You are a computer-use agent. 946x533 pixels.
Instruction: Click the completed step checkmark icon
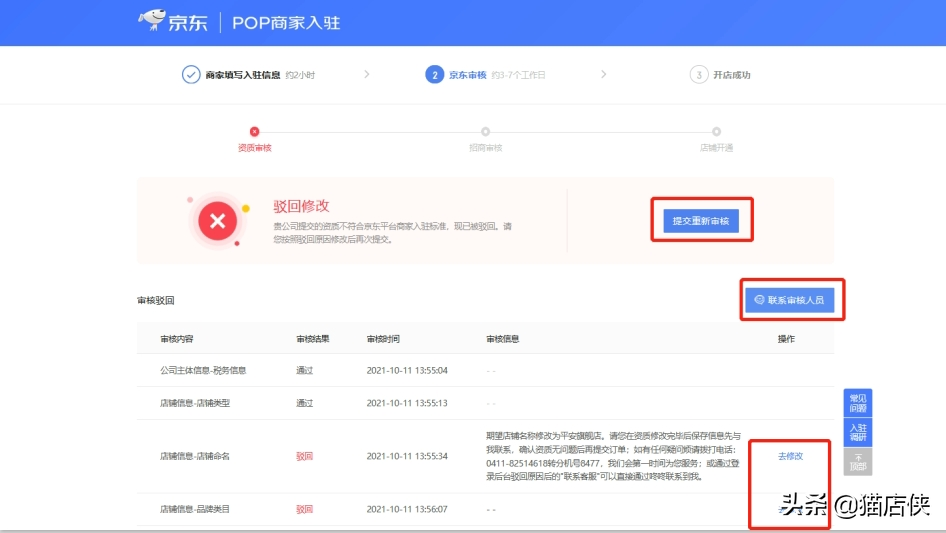pyautogui.click(x=191, y=75)
